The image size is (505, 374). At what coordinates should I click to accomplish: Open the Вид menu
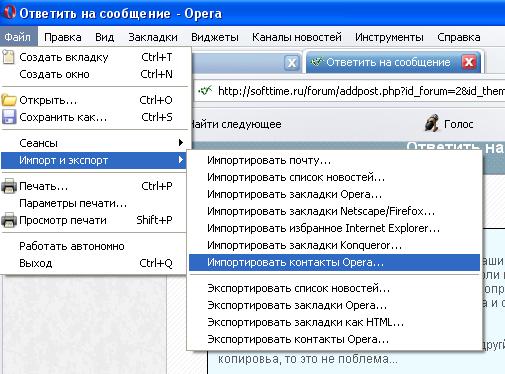click(x=104, y=37)
